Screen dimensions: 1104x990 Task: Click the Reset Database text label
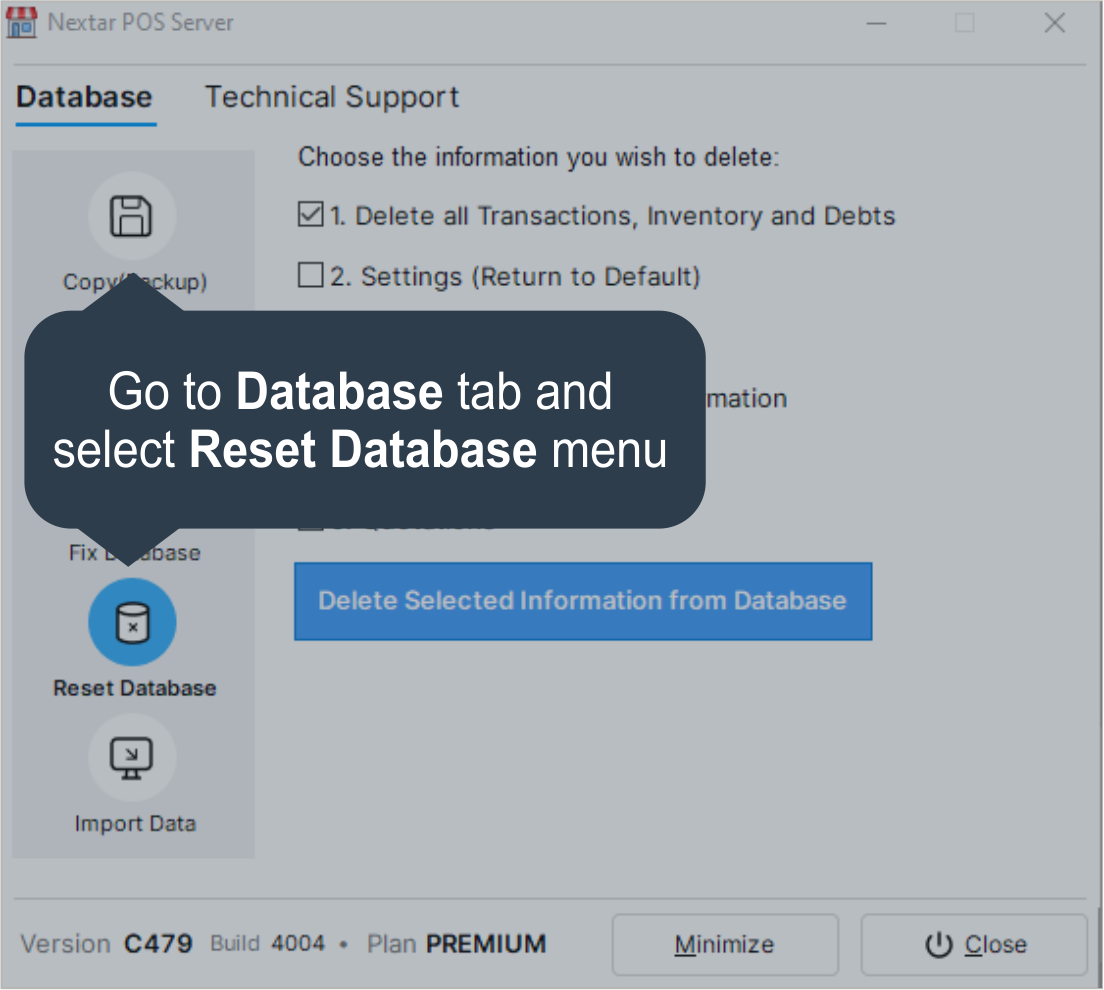134,688
